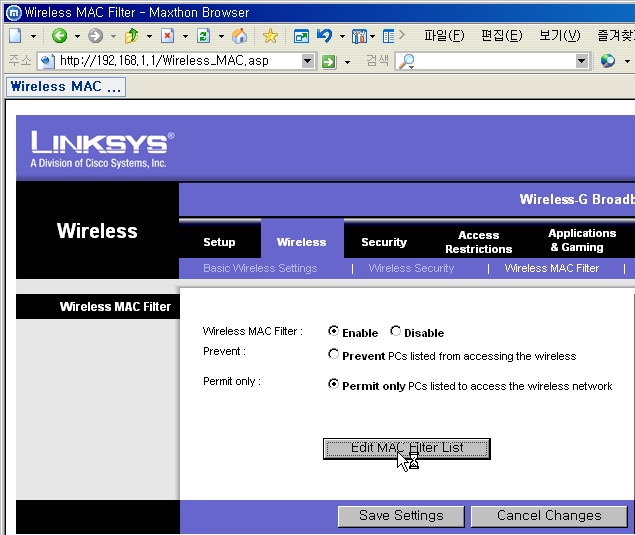The image size is (635, 535).
Task: Open 편집(E) menu
Action: [x=502, y=36]
